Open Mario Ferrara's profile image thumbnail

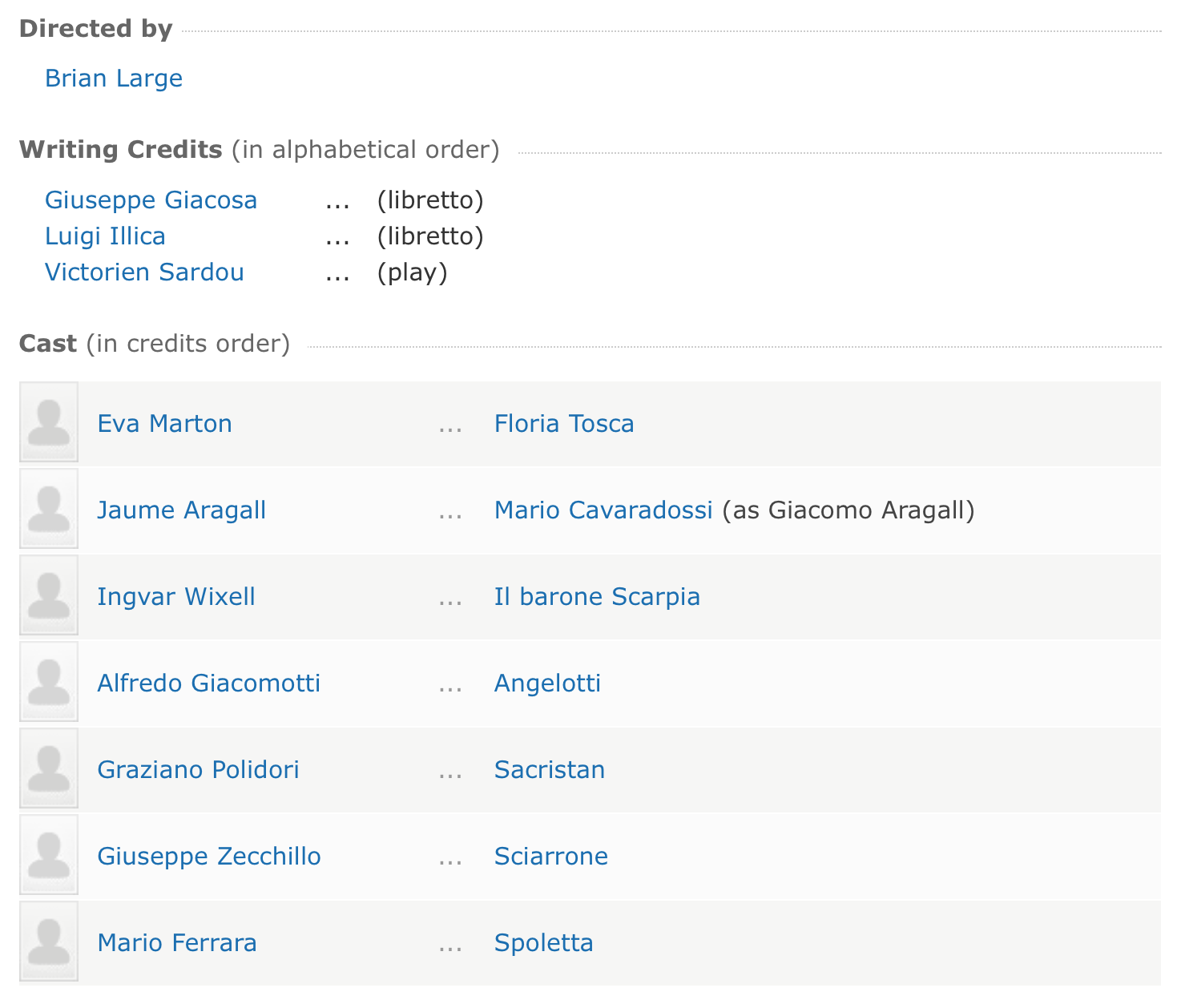point(49,941)
